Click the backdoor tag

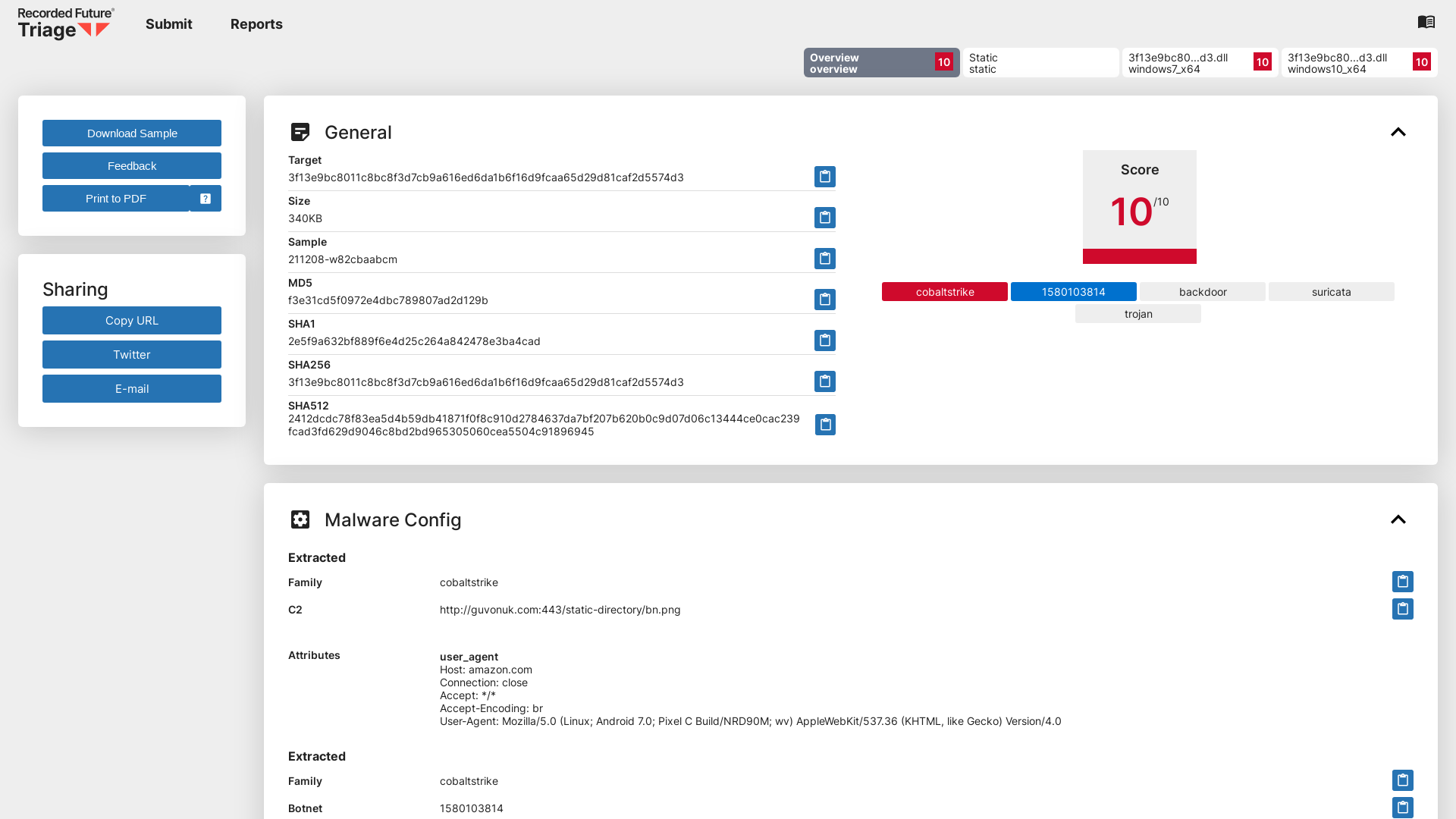1203,292
